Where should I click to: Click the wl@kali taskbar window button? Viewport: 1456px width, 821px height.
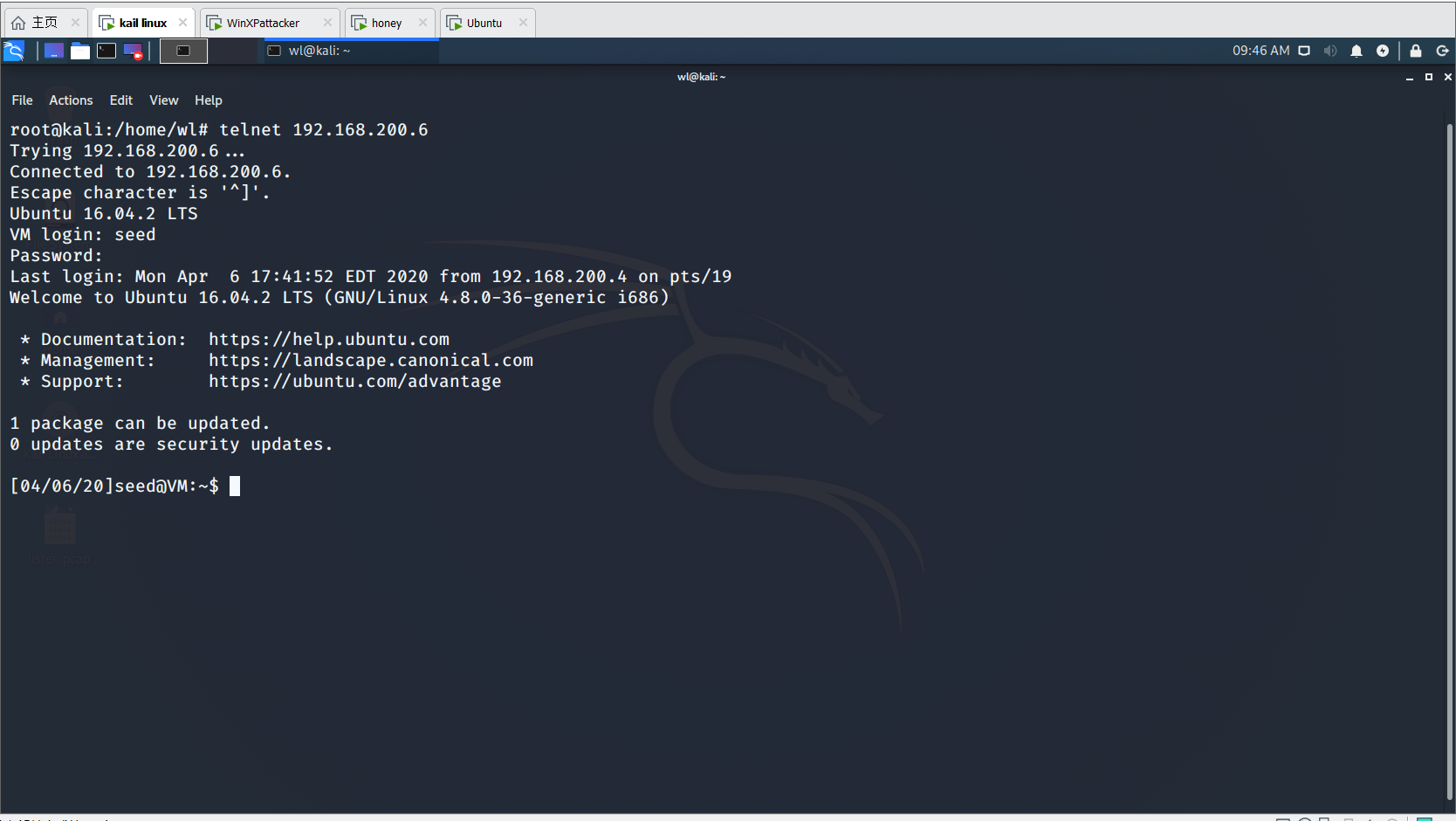[x=351, y=51]
